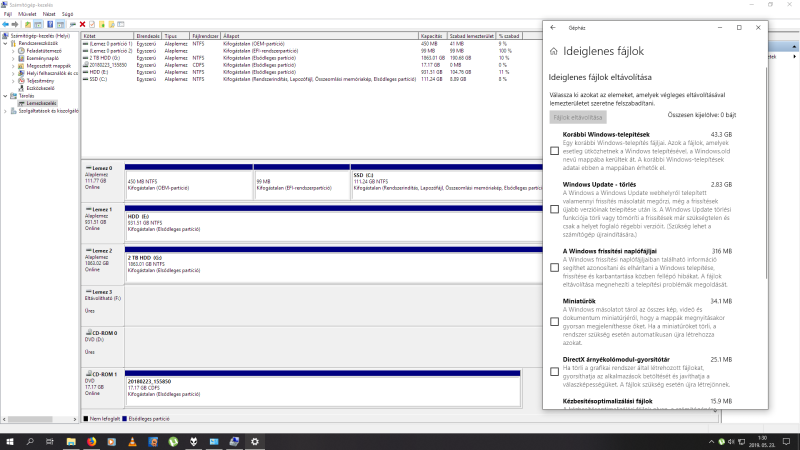Check the Korábbi Windows-telepítések checkbox

555,151
